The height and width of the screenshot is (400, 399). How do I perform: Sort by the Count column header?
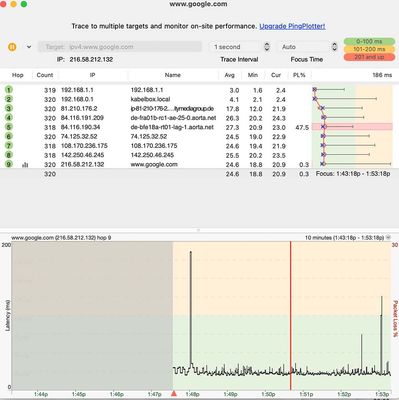(x=45, y=75)
